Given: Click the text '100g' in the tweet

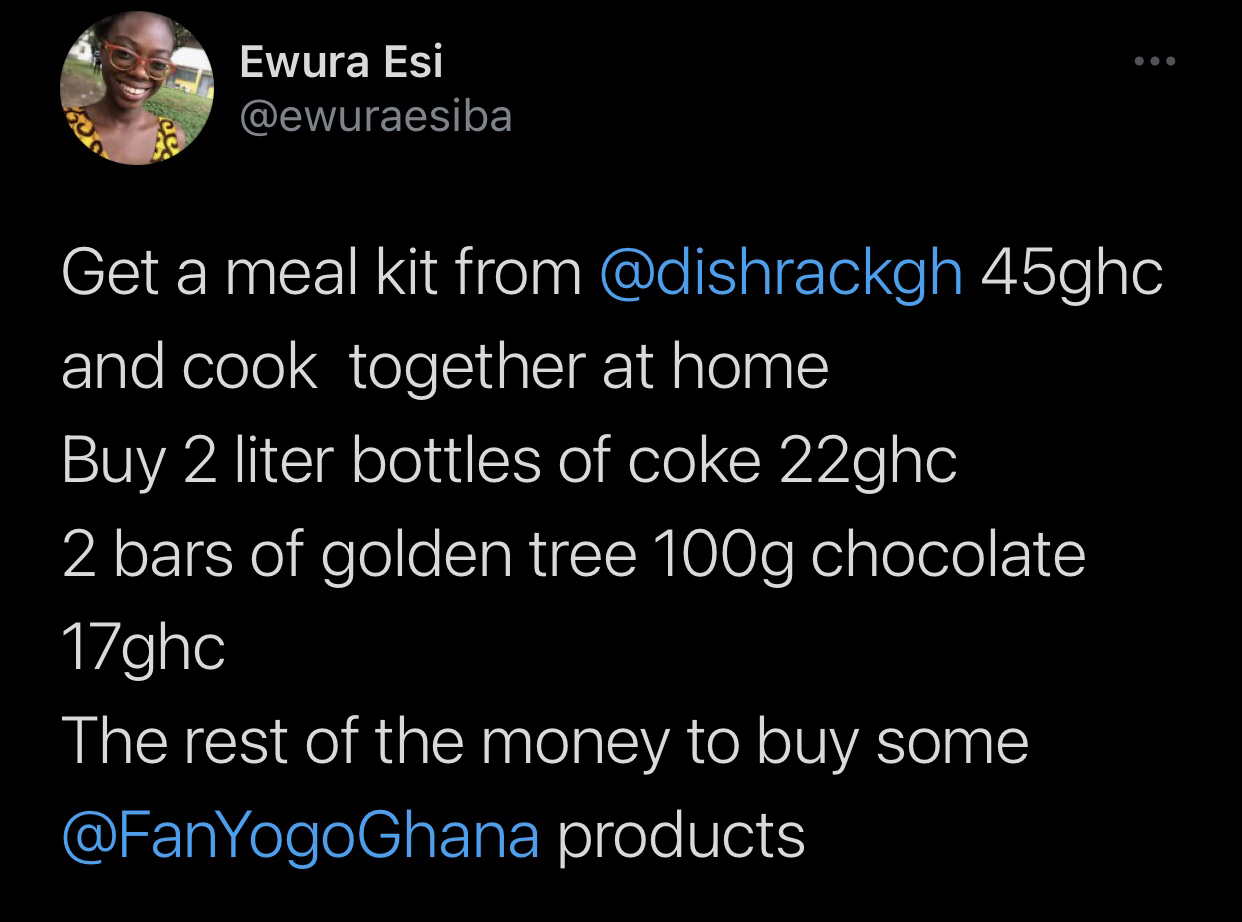Looking at the screenshot, I should pyautogui.click(x=724, y=557).
